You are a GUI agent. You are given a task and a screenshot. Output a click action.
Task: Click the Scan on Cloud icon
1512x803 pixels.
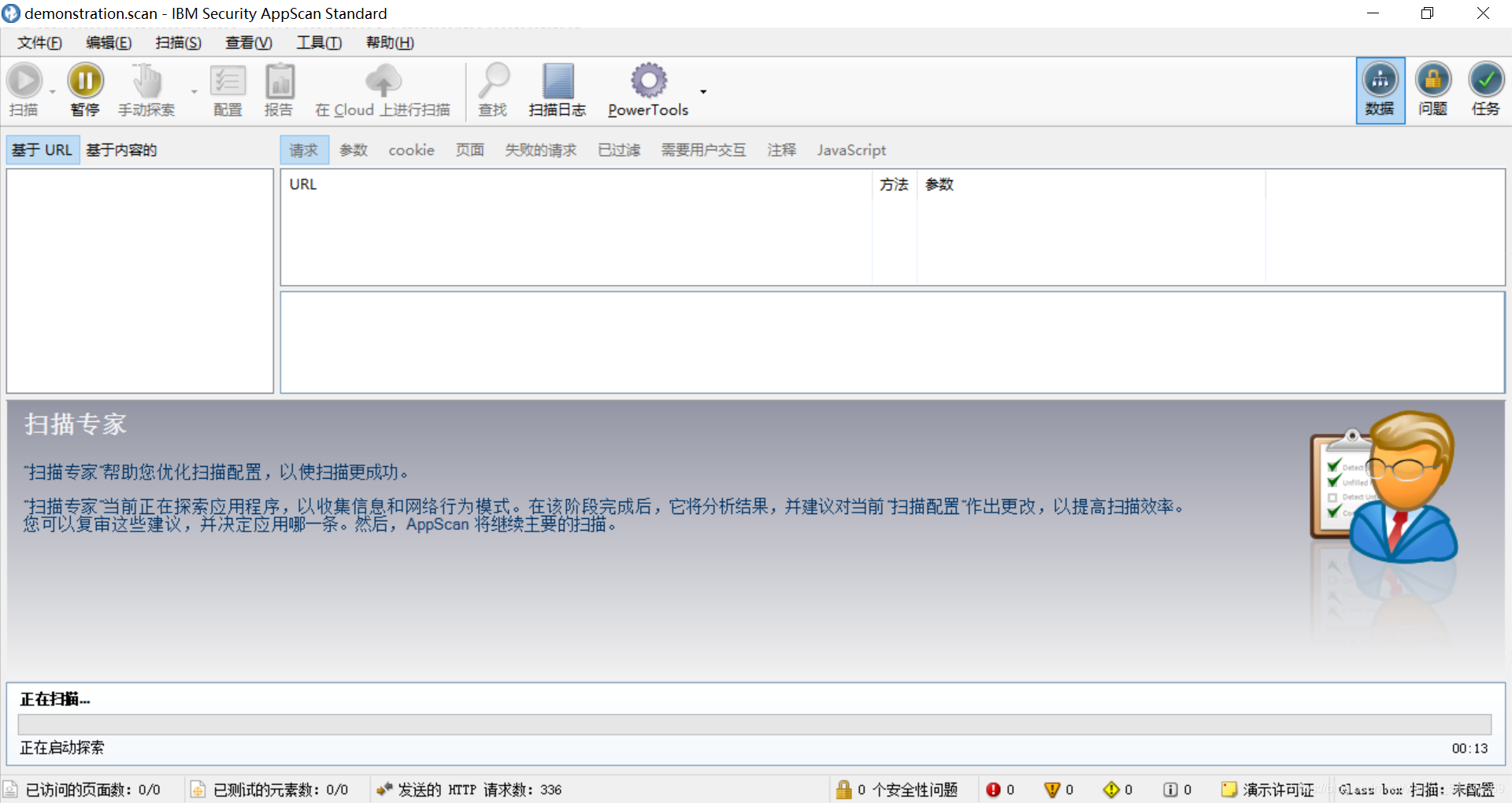[384, 80]
